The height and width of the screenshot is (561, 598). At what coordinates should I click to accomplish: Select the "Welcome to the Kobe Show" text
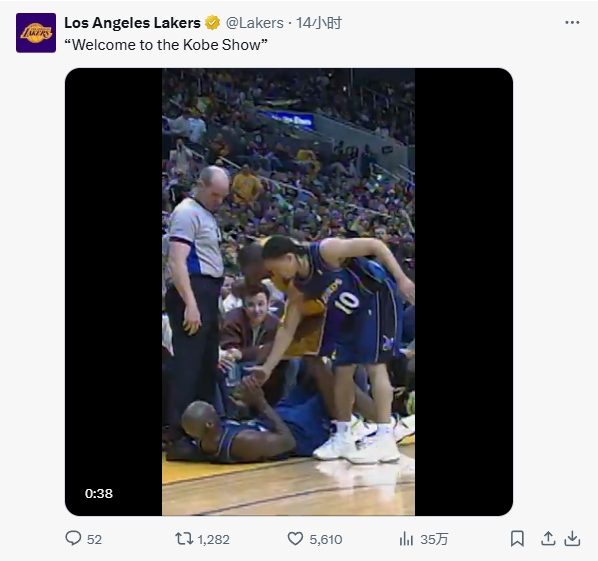point(166,45)
